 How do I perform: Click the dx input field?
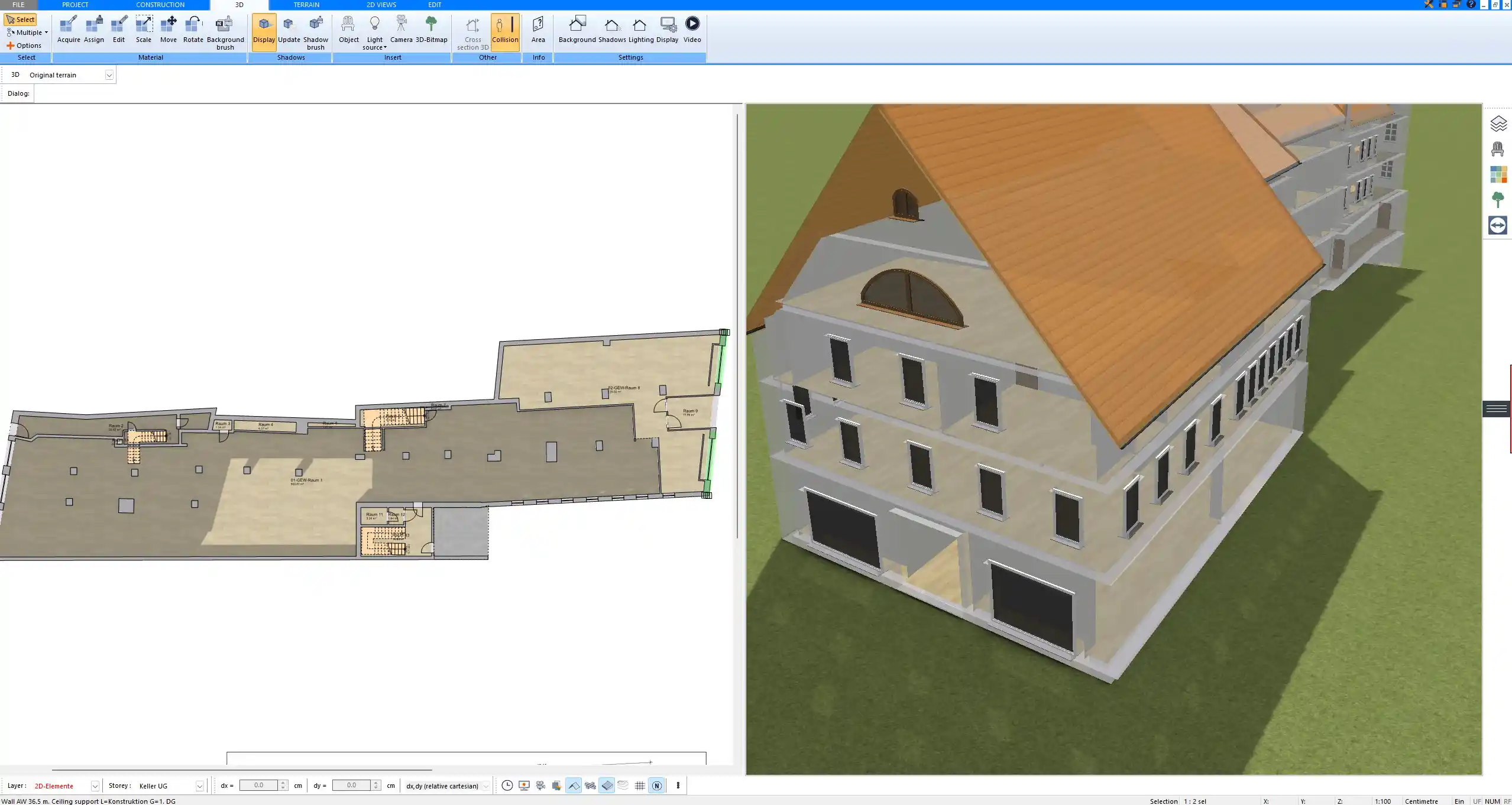259,785
